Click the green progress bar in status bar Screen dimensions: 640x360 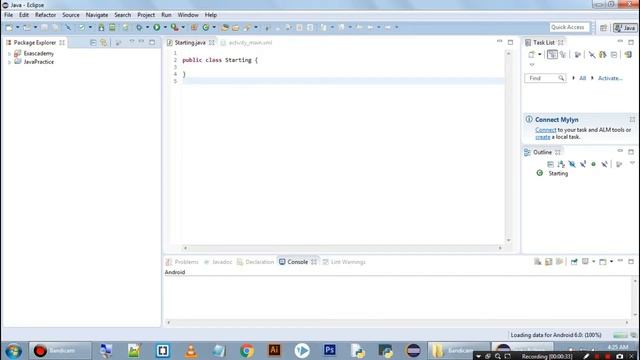point(620,335)
